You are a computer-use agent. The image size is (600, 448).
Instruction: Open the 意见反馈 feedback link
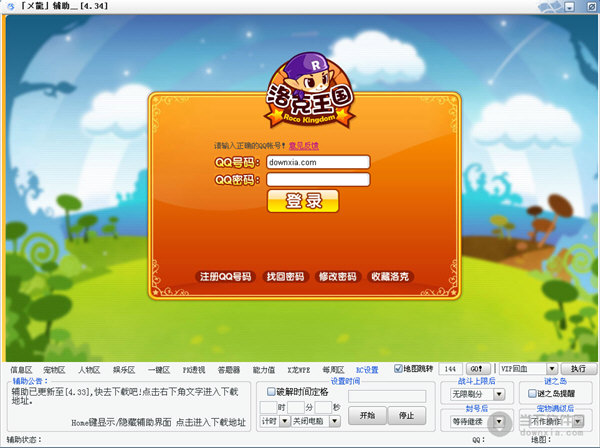(304, 146)
